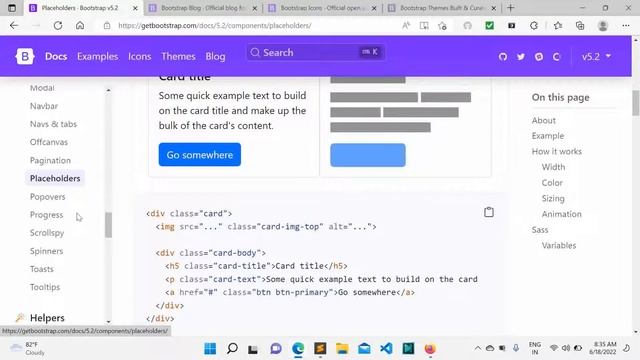
Task: Open Scrollspy in sidebar
Action: (x=47, y=233)
